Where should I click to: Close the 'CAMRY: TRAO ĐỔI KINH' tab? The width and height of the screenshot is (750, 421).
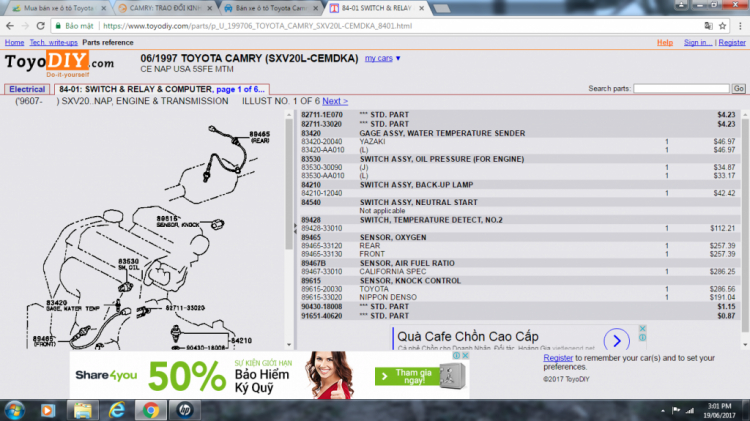click(210, 8)
